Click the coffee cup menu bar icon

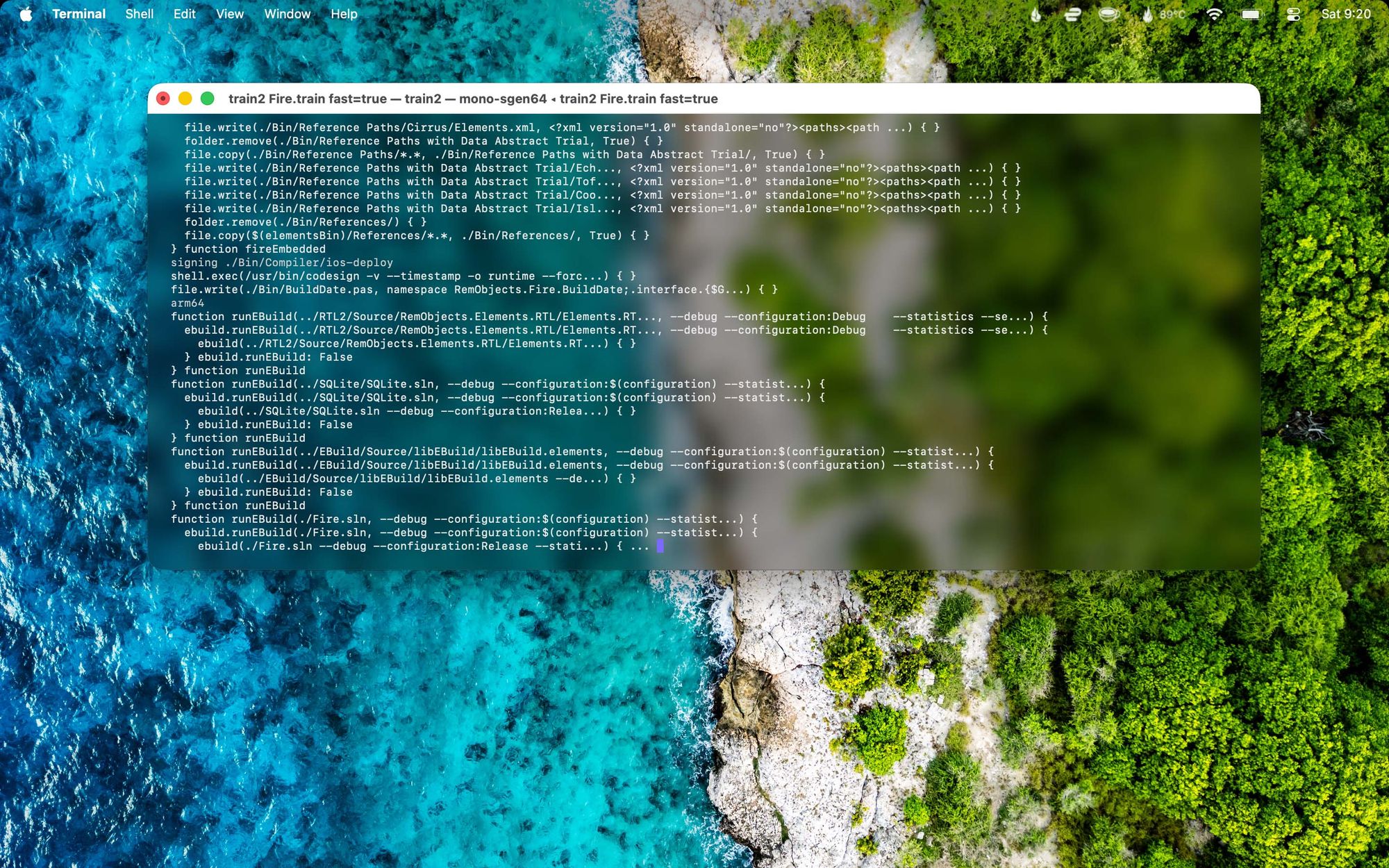coord(1108,14)
